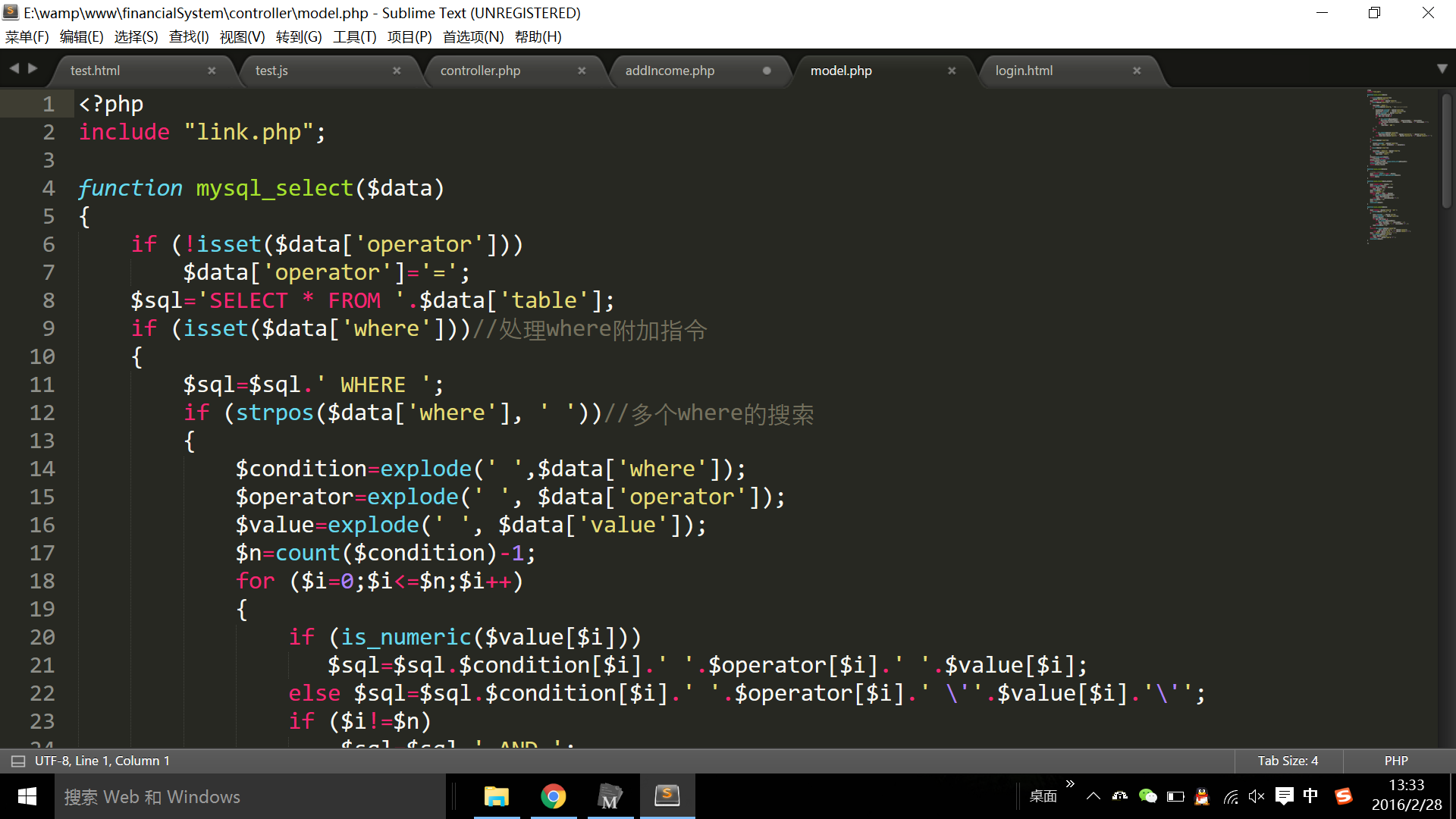Close the unsaved addIncome.php tab

(767, 71)
